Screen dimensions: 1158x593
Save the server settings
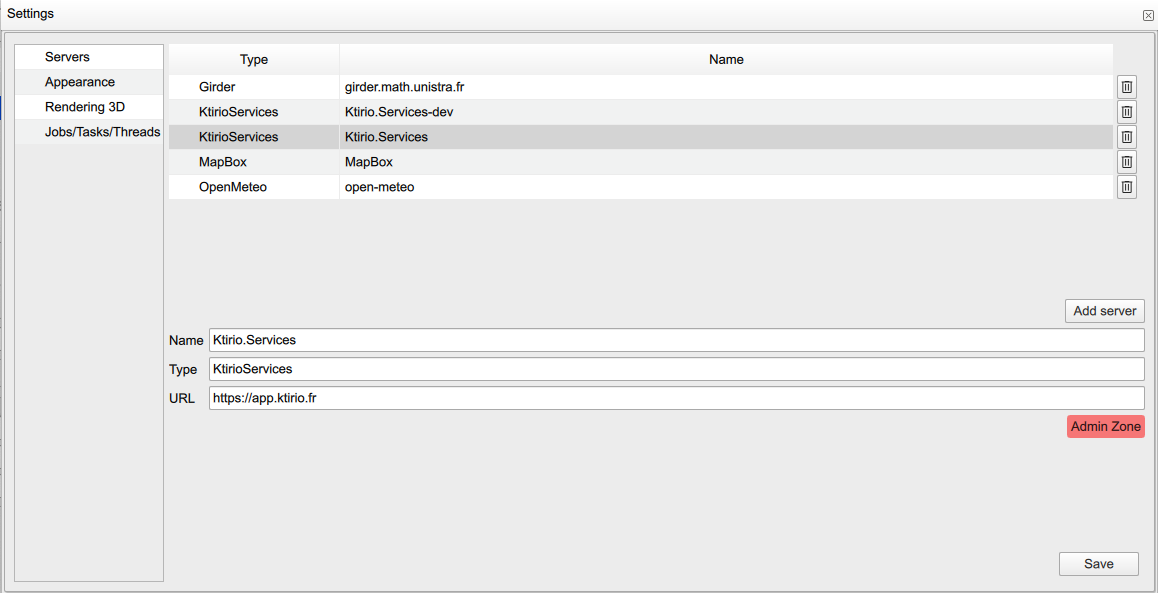tap(1098, 563)
